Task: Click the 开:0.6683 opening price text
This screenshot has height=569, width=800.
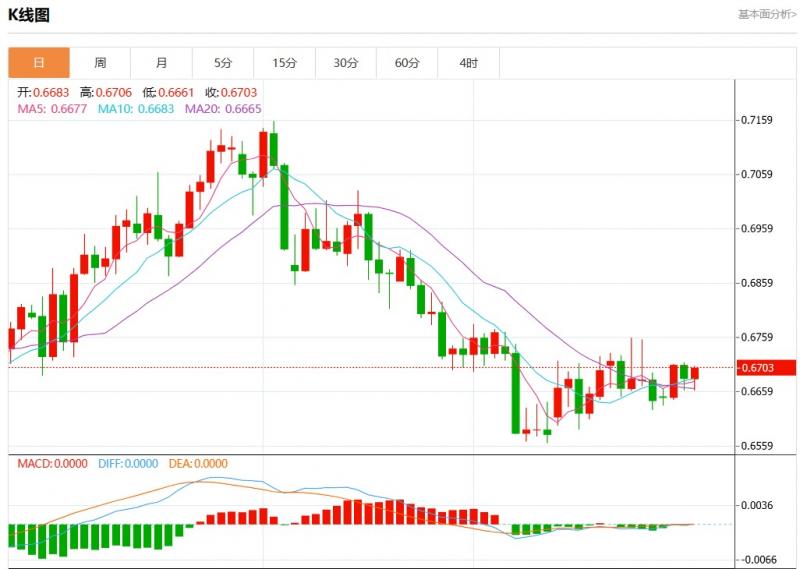Action: click(44, 92)
